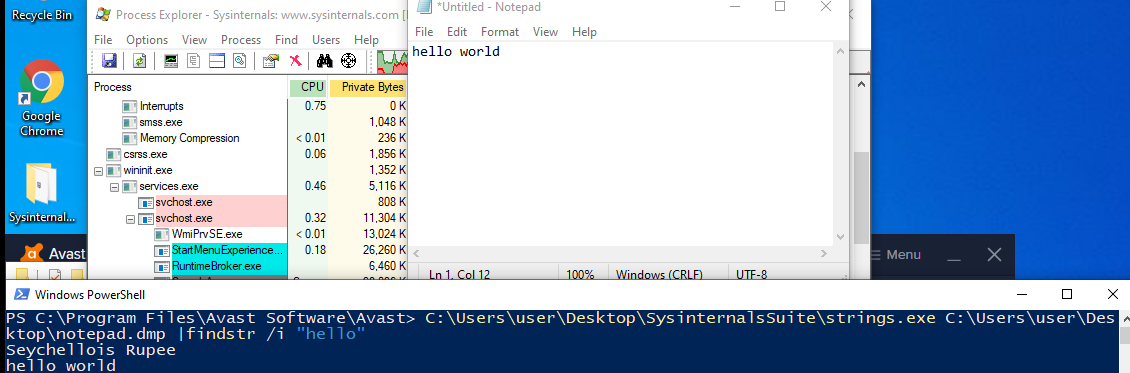
Task: Open the Process menu in Process Explorer
Action: (x=241, y=40)
